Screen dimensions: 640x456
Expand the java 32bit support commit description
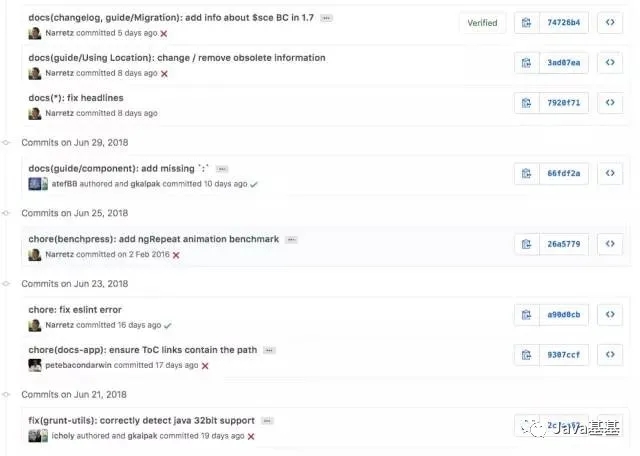pos(267,421)
